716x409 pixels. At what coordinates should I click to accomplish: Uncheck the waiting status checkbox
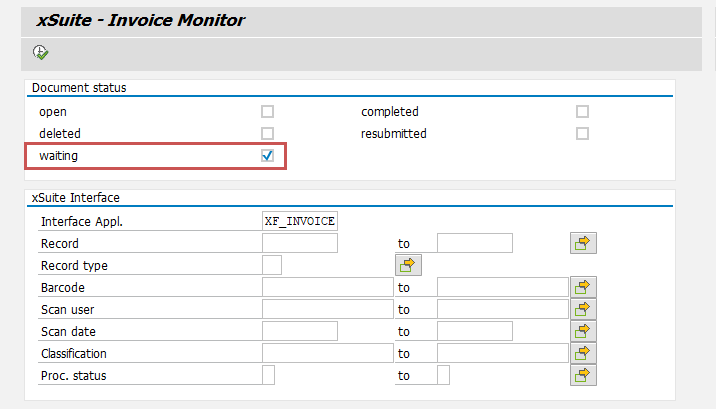267,156
